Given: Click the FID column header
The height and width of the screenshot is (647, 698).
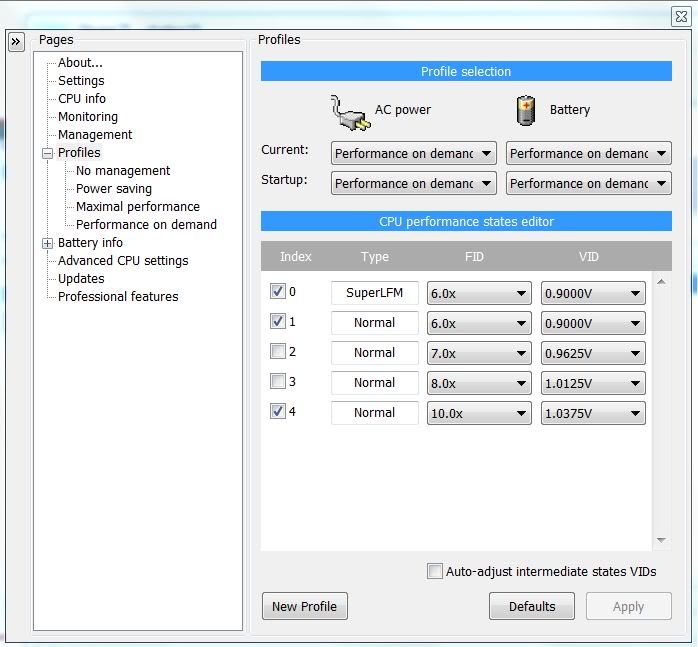Looking at the screenshot, I should [x=474, y=256].
